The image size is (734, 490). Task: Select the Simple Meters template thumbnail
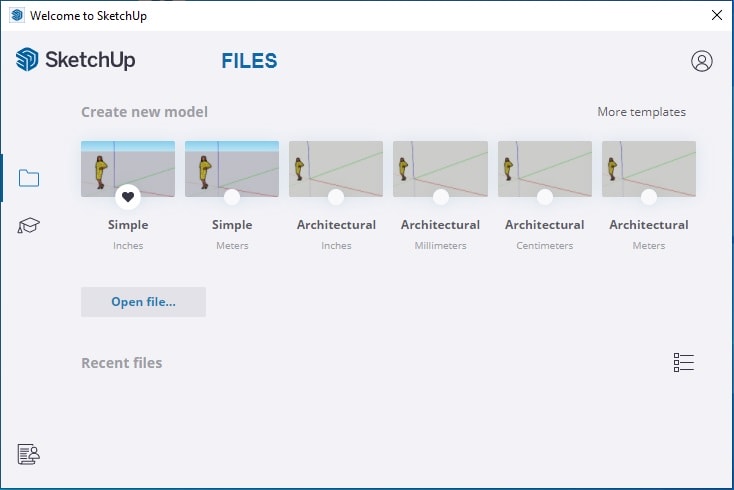tap(232, 168)
